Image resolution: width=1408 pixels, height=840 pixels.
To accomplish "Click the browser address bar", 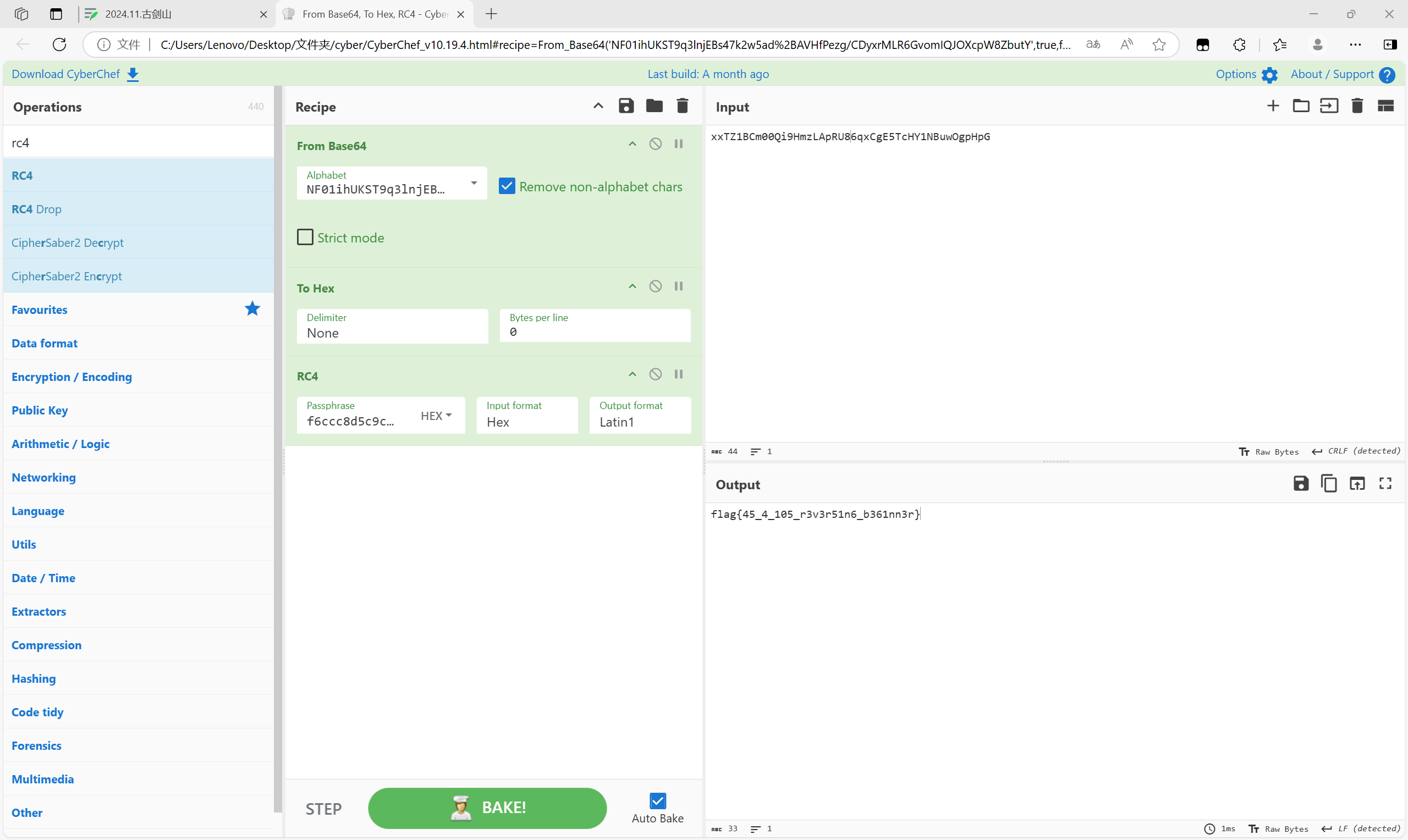I will 614,44.
